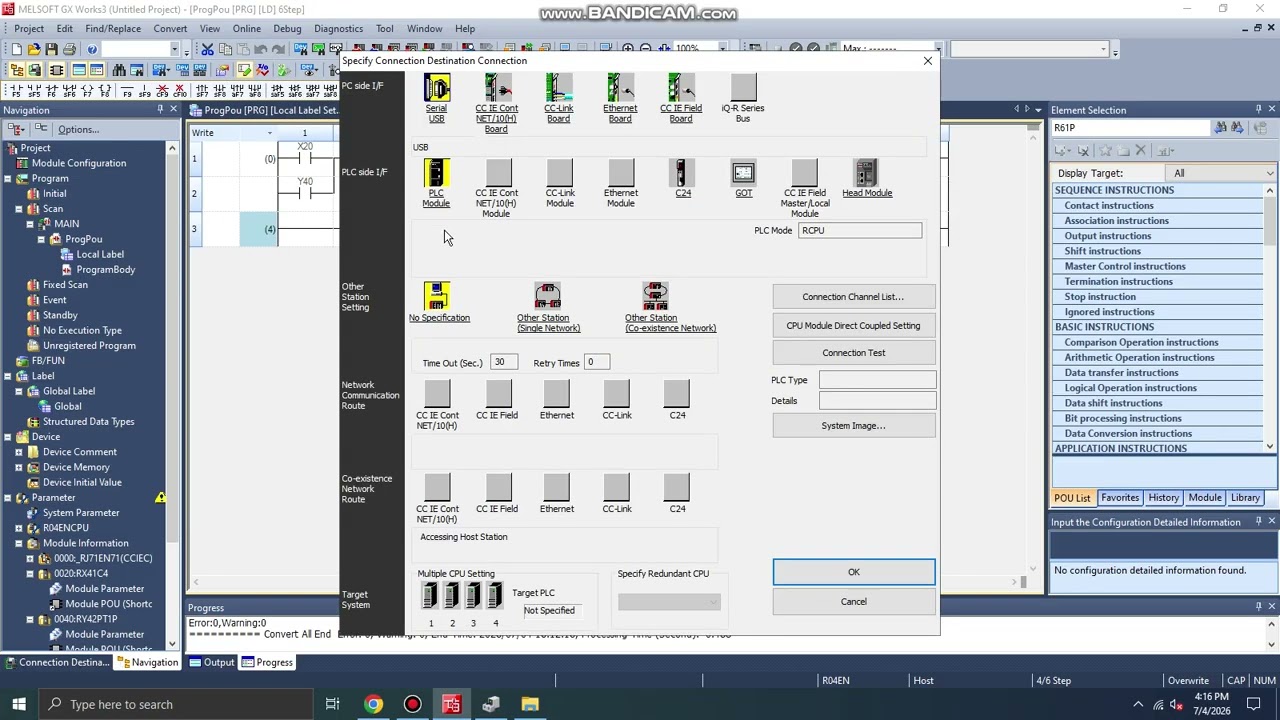Image resolution: width=1280 pixels, height=720 pixels.
Task: Select the Ethernet Board PC interface icon
Action: tap(620, 88)
